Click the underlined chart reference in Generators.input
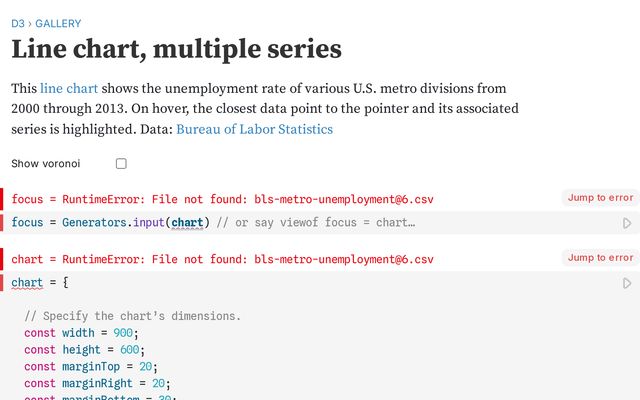 coord(187,223)
